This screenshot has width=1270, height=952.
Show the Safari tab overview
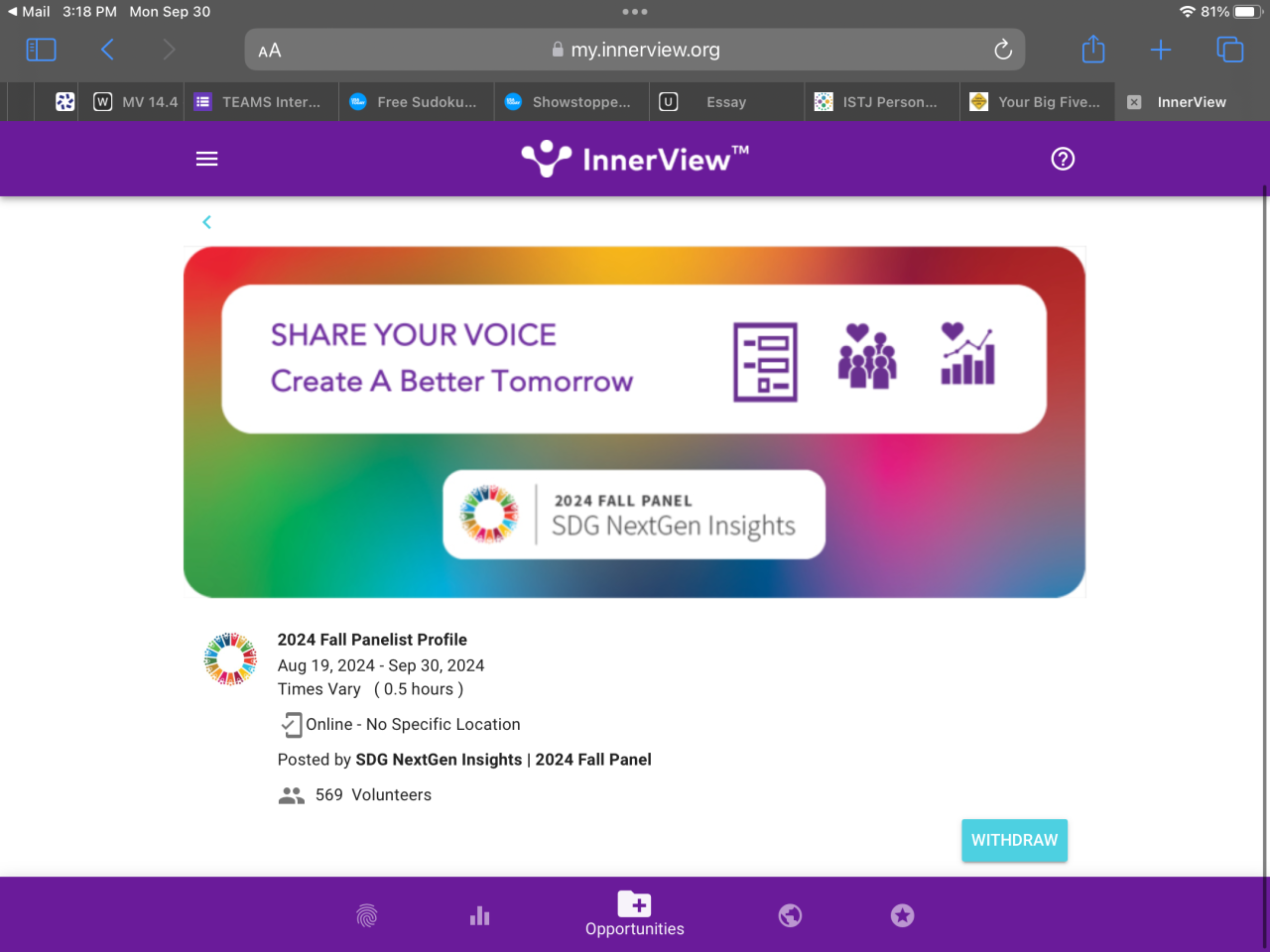[x=1229, y=50]
